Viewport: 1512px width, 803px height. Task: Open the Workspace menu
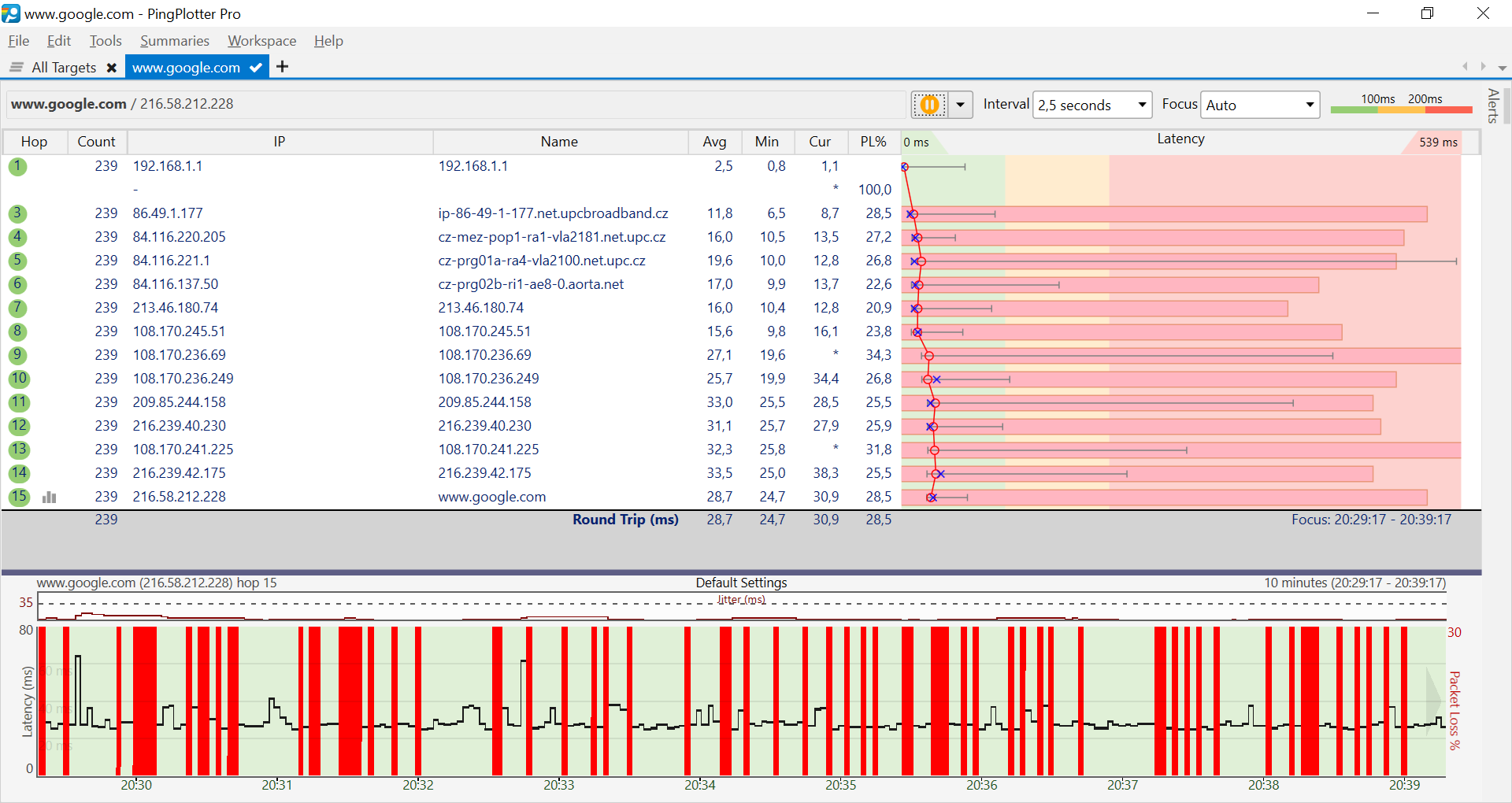pyautogui.click(x=262, y=41)
